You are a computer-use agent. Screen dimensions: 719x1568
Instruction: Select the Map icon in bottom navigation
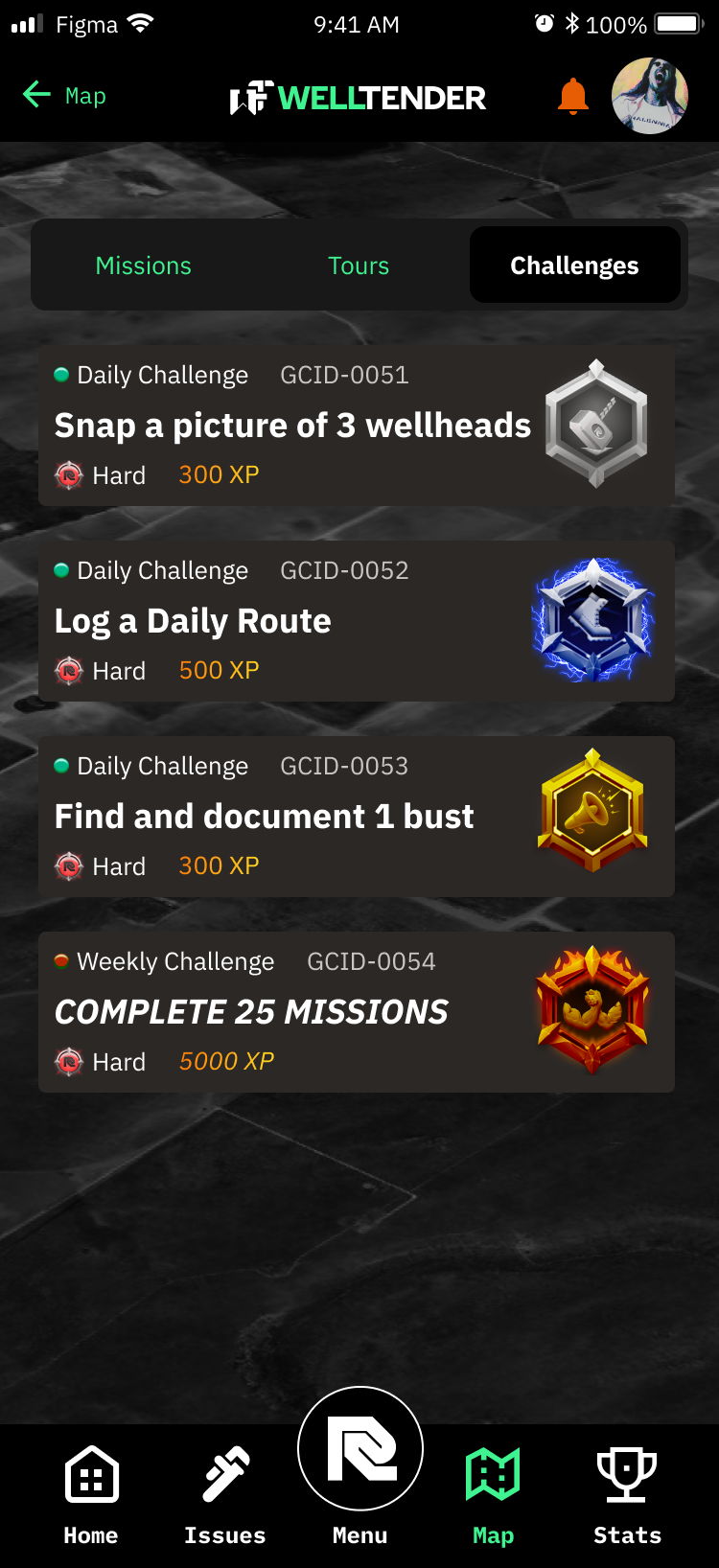coord(493,1474)
